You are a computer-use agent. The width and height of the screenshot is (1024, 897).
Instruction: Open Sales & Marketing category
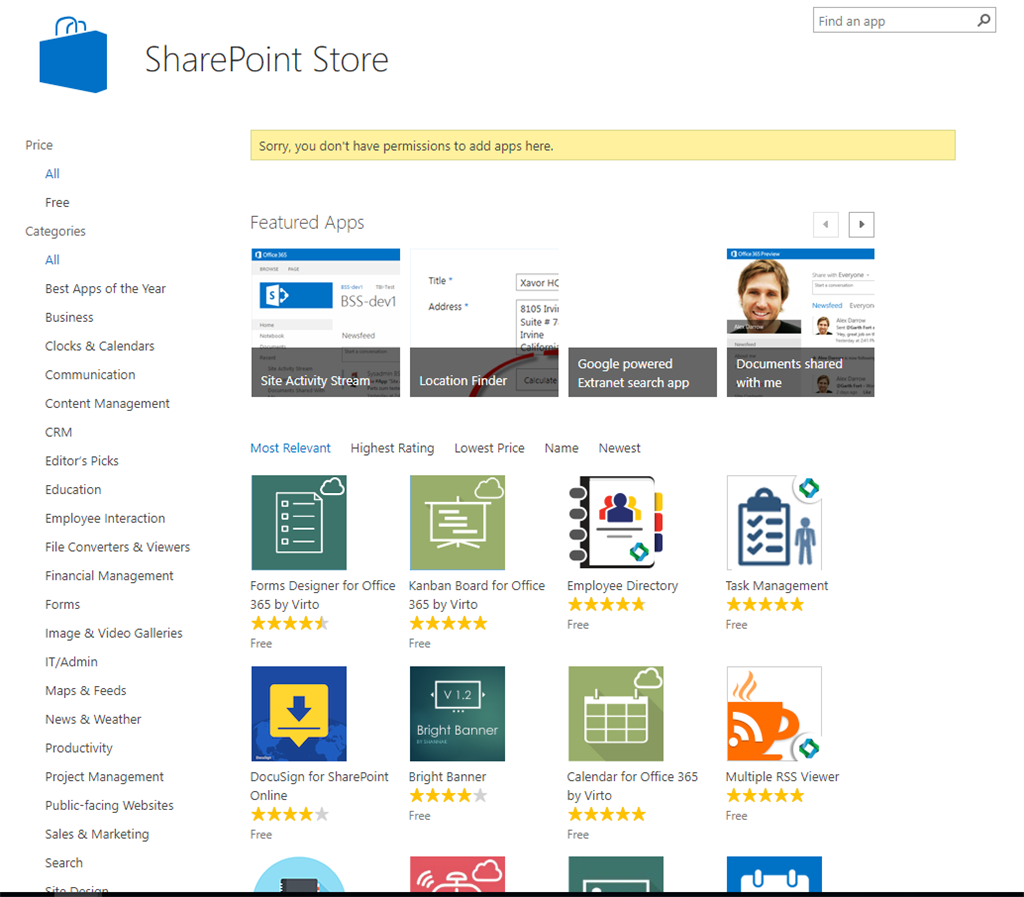coord(97,834)
